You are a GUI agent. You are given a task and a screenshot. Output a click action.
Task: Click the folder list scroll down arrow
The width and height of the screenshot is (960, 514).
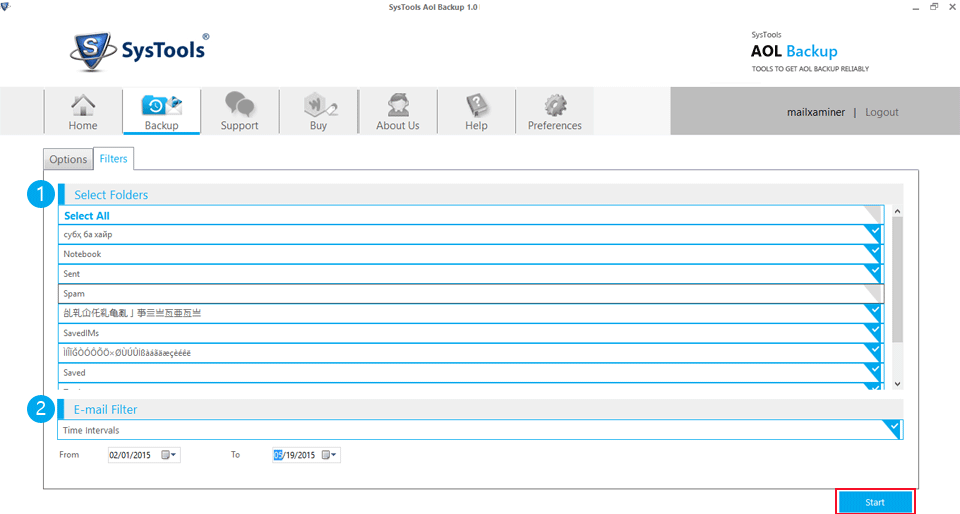pos(897,384)
